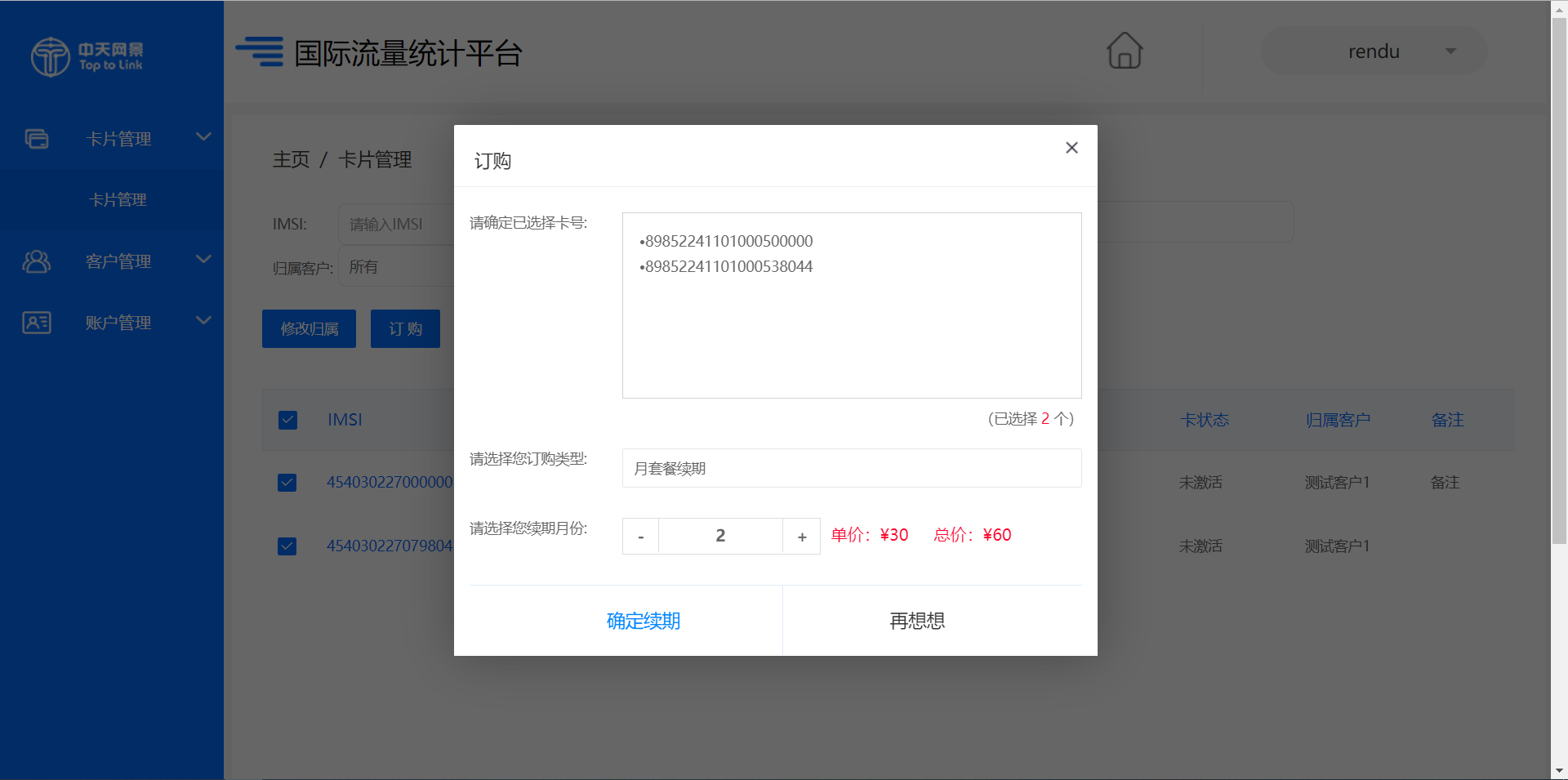This screenshot has width=1568, height=780.
Task: Click the 修改归属 button
Action: tap(309, 328)
